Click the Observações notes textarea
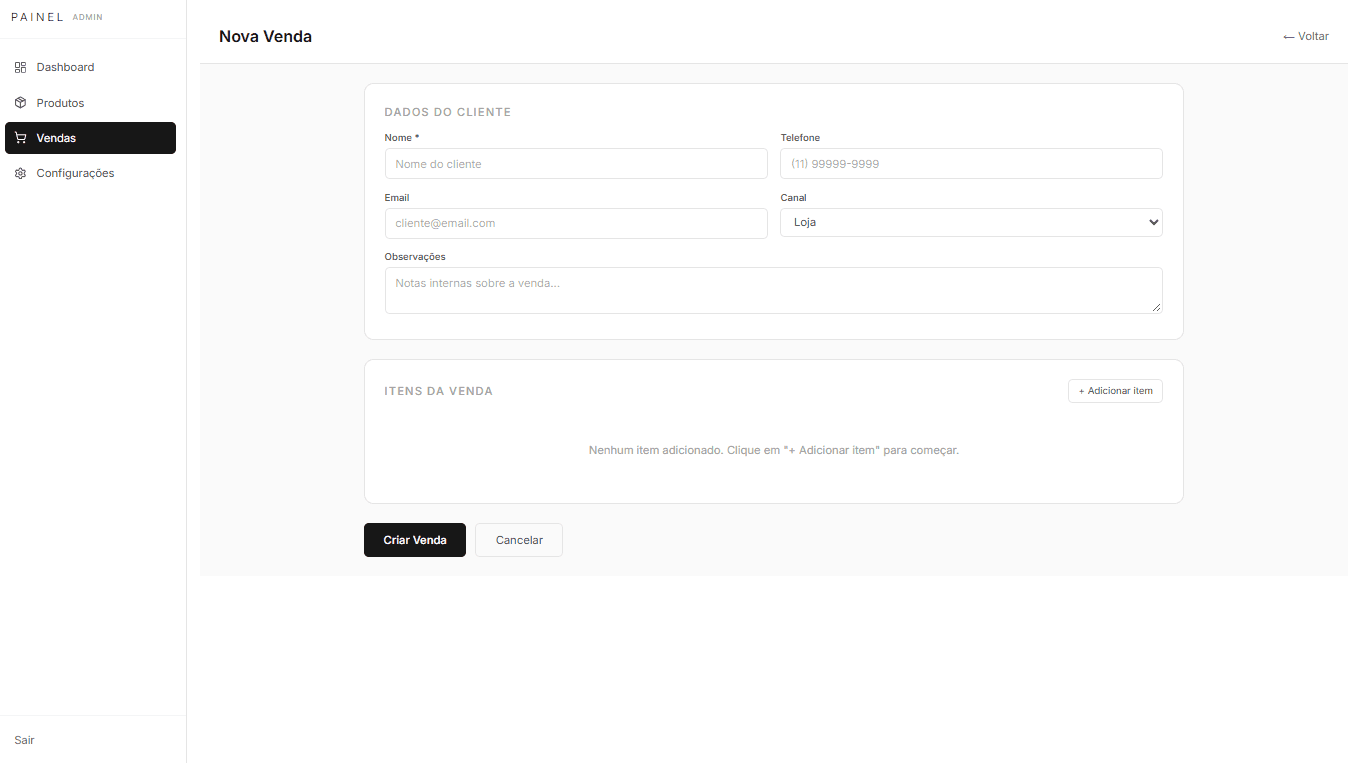Screen dimensions: 1360x763 pos(773,290)
